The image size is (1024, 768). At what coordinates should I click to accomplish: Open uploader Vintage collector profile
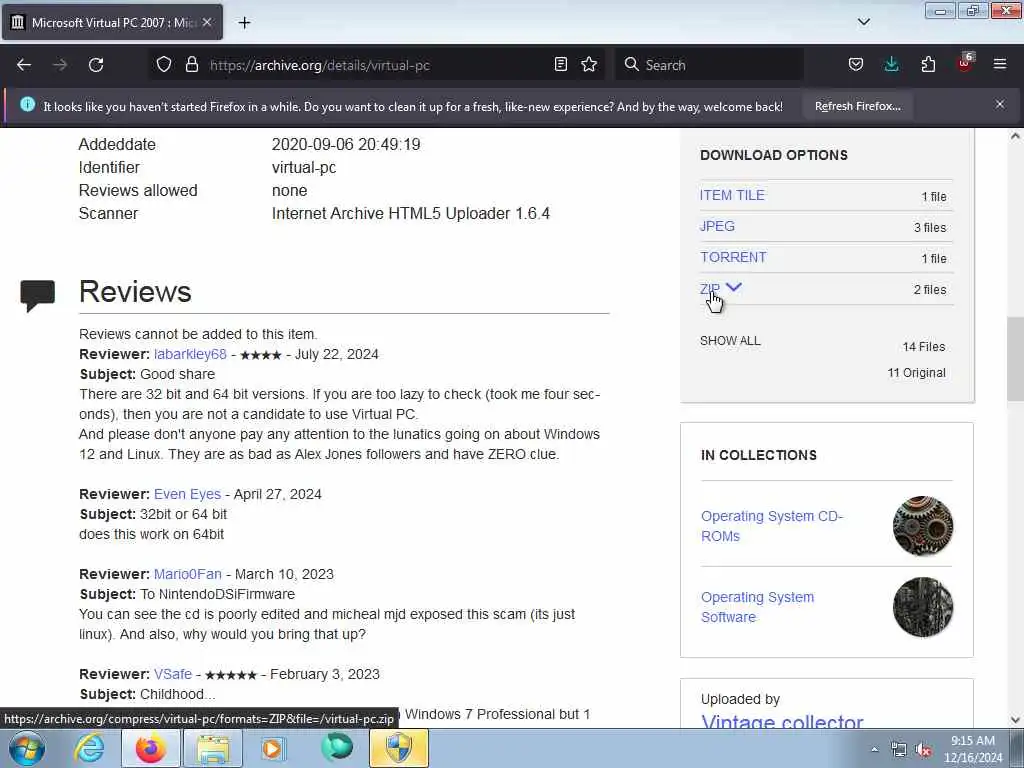(782, 721)
